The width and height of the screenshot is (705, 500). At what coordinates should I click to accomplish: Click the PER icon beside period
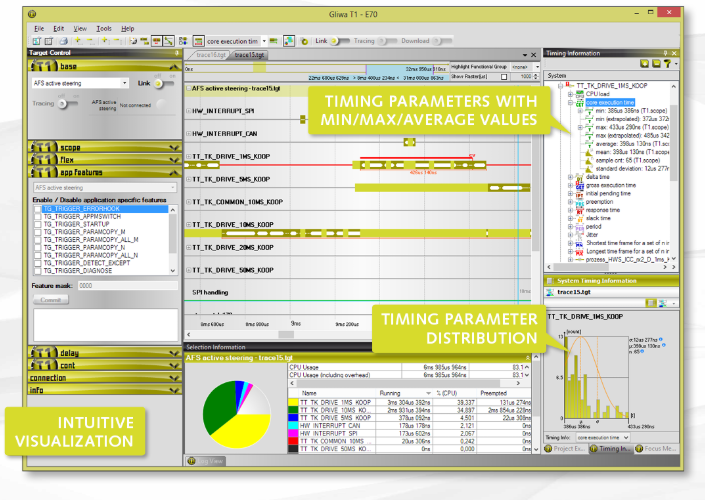pyautogui.click(x=580, y=227)
